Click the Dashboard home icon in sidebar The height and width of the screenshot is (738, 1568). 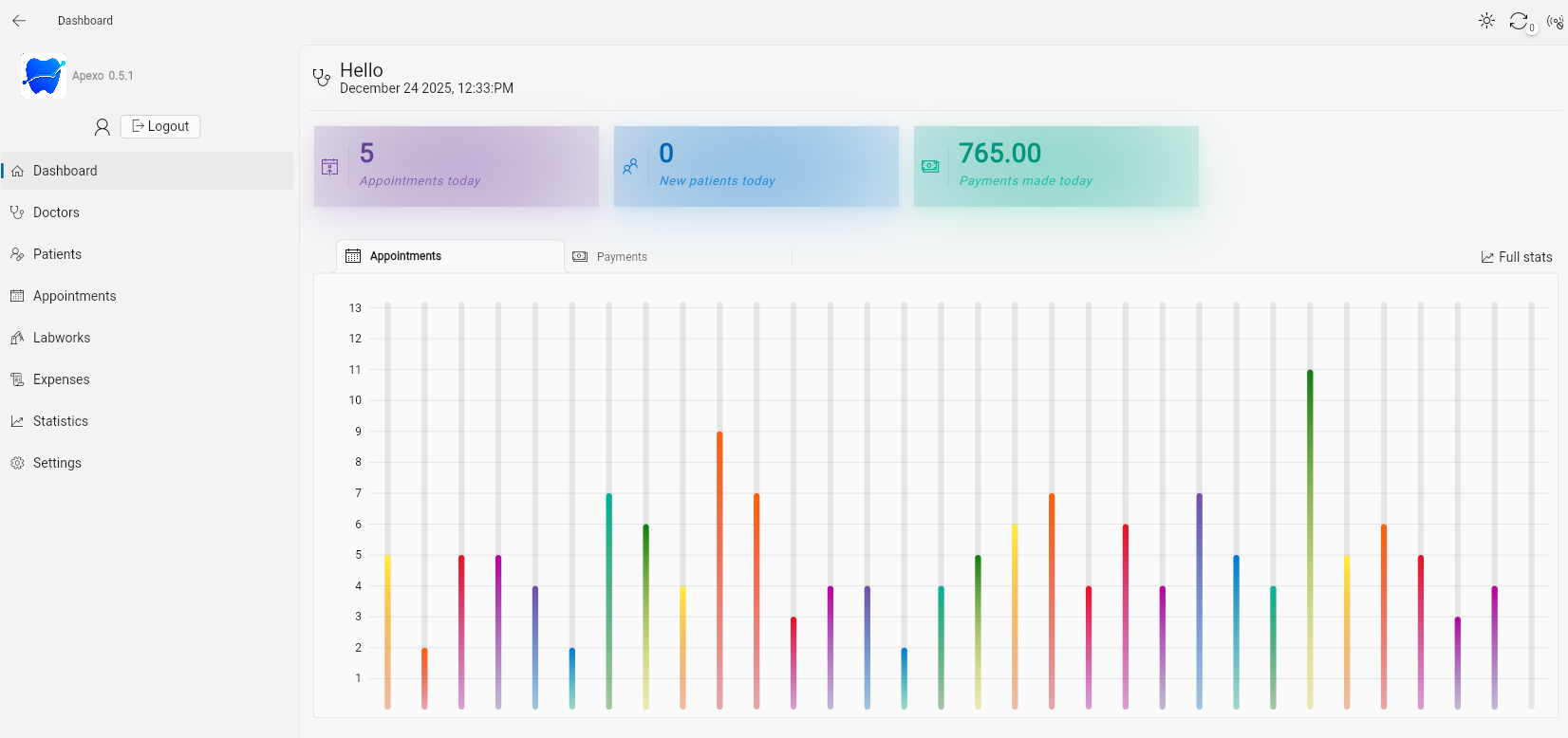(x=17, y=171)
